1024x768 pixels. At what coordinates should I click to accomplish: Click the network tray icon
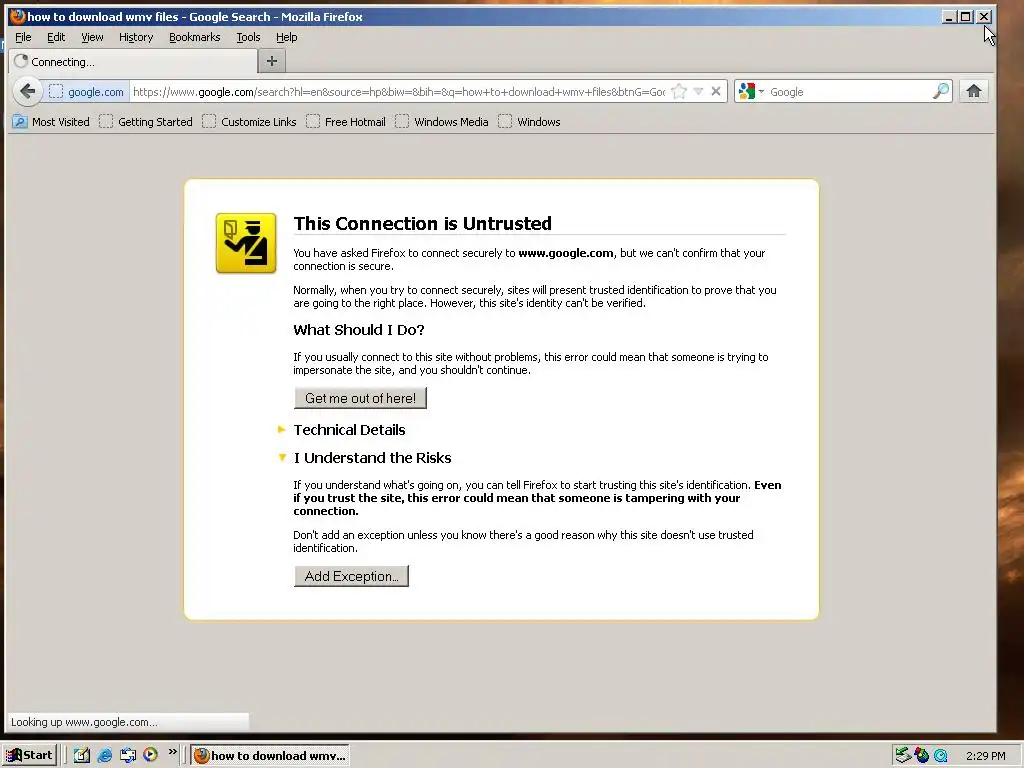point(903,756)
